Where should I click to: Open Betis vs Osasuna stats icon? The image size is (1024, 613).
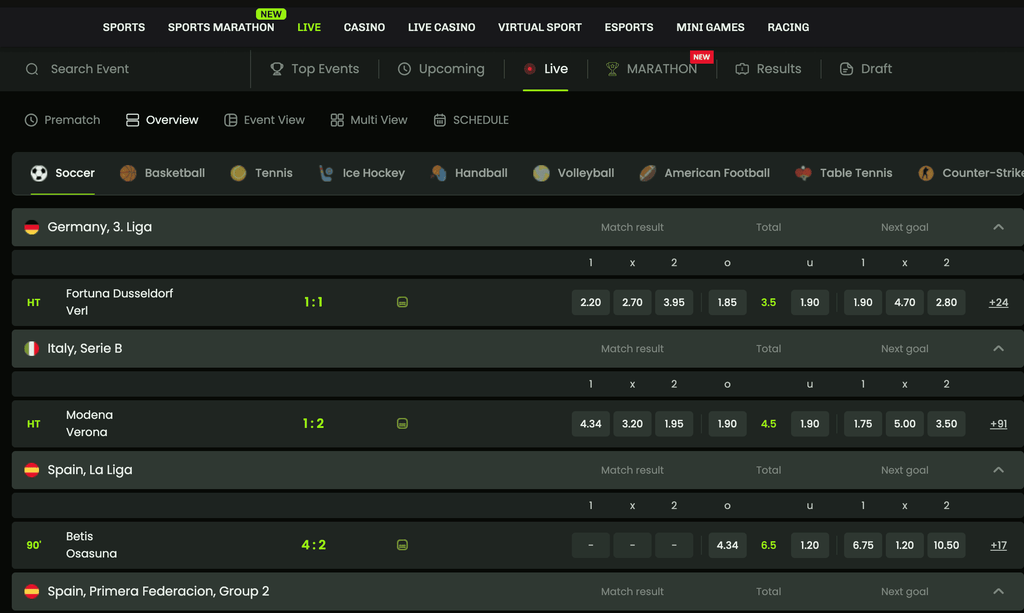coord(402,545)
